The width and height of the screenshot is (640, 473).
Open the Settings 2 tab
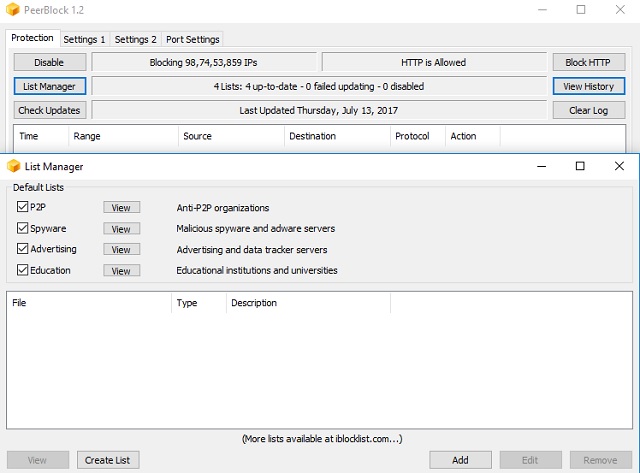(x=135, y=40)
